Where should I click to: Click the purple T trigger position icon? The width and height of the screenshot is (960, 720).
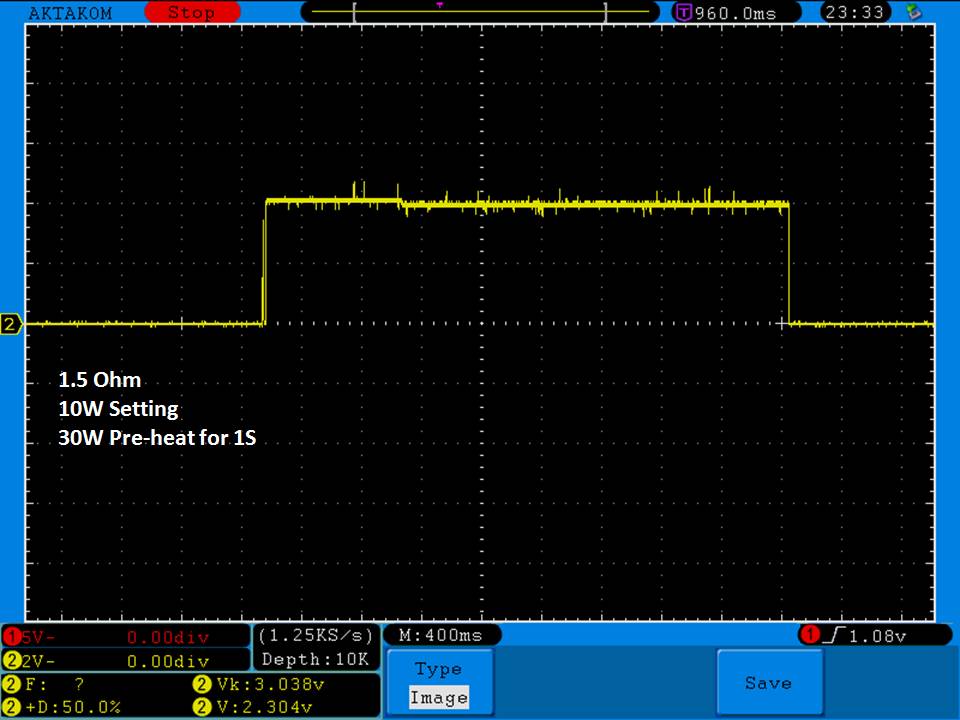[684, 12]
